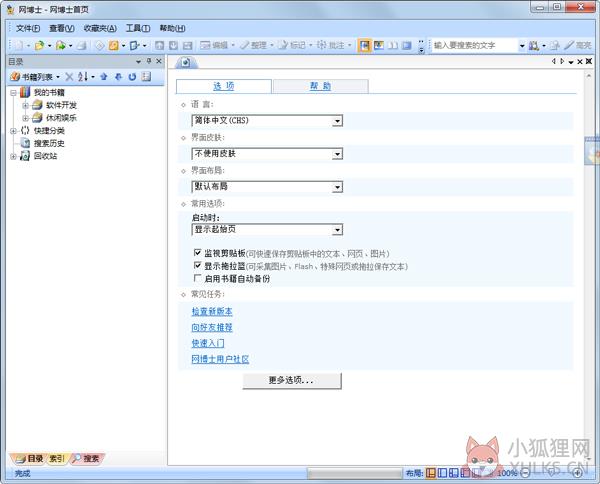Open the 查看(V) menu
Screen dimensions: 600x484
(x=62, y=28)
